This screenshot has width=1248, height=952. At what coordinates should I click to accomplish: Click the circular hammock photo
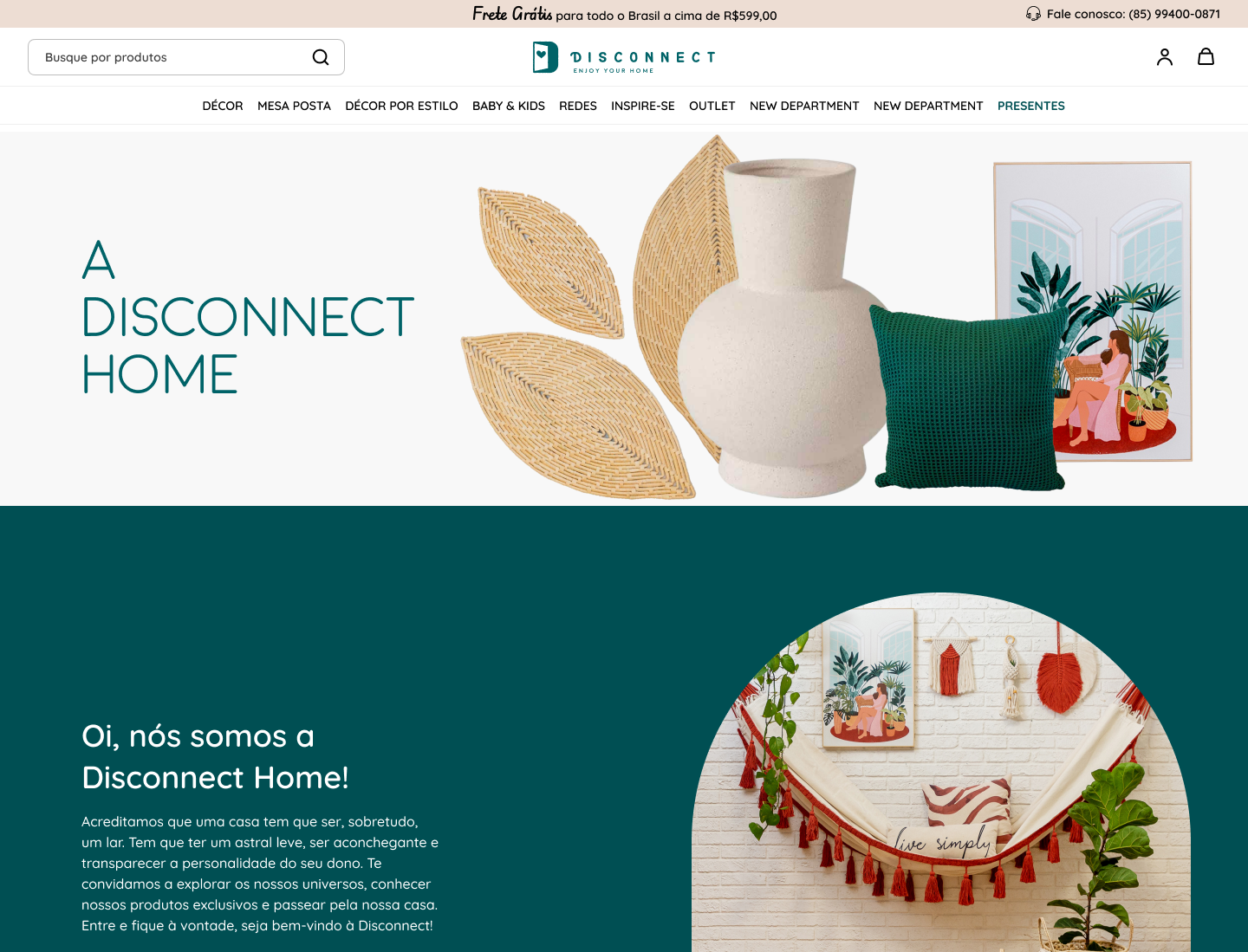[941, 773]
